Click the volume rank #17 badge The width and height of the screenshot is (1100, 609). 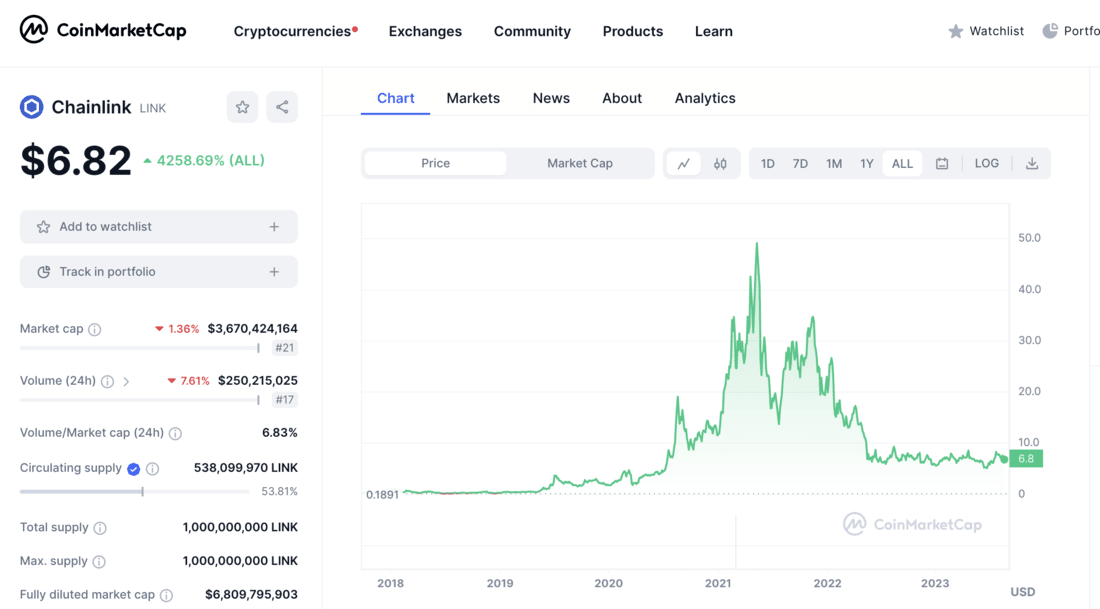coord(284,400)
